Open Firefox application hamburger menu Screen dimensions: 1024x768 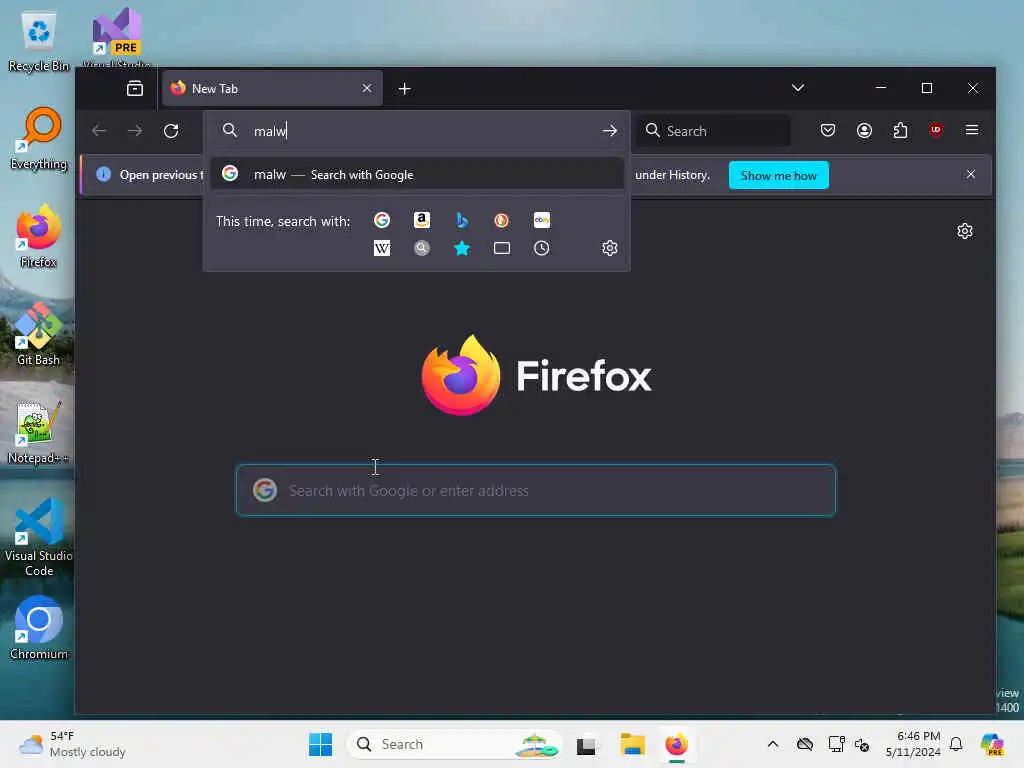[972, 130]
